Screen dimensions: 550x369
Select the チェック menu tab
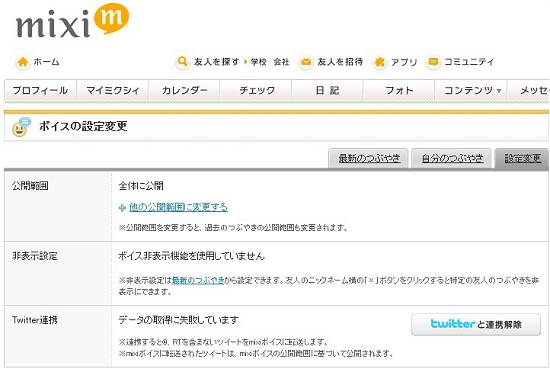coord(256,90)
